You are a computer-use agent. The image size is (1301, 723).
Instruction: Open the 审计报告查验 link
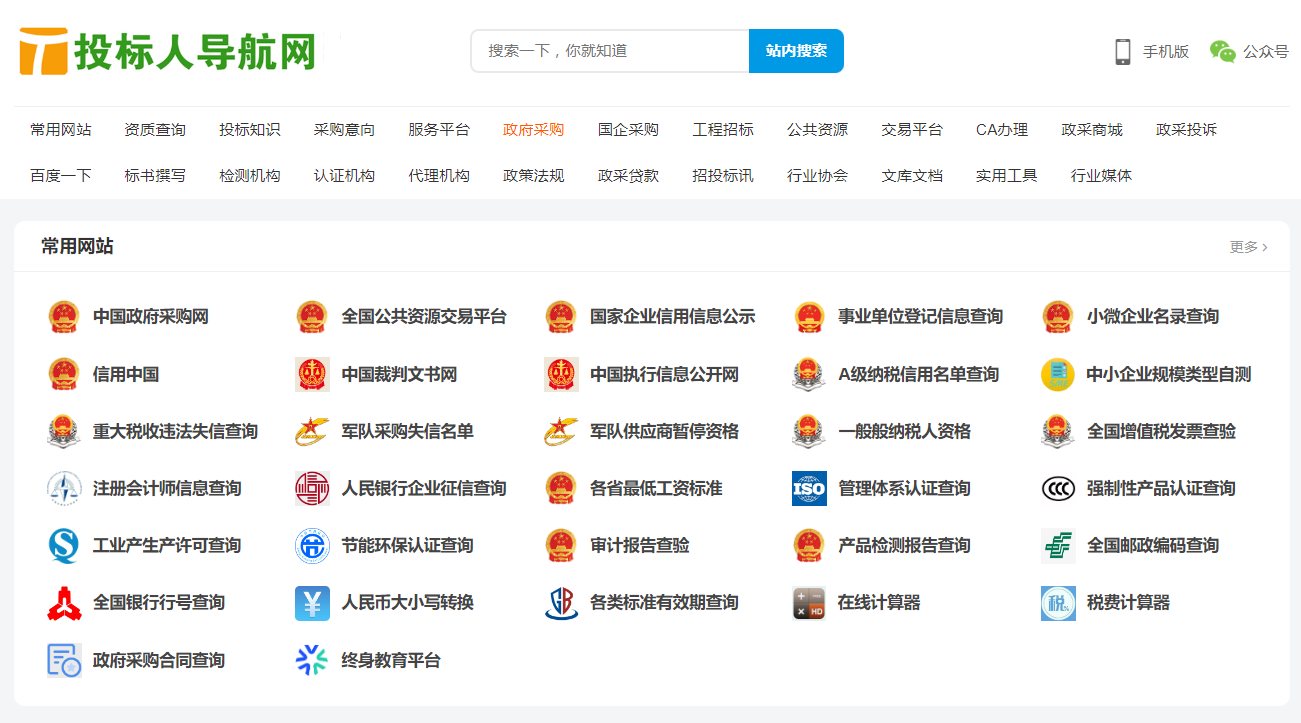tap(640, 545)
